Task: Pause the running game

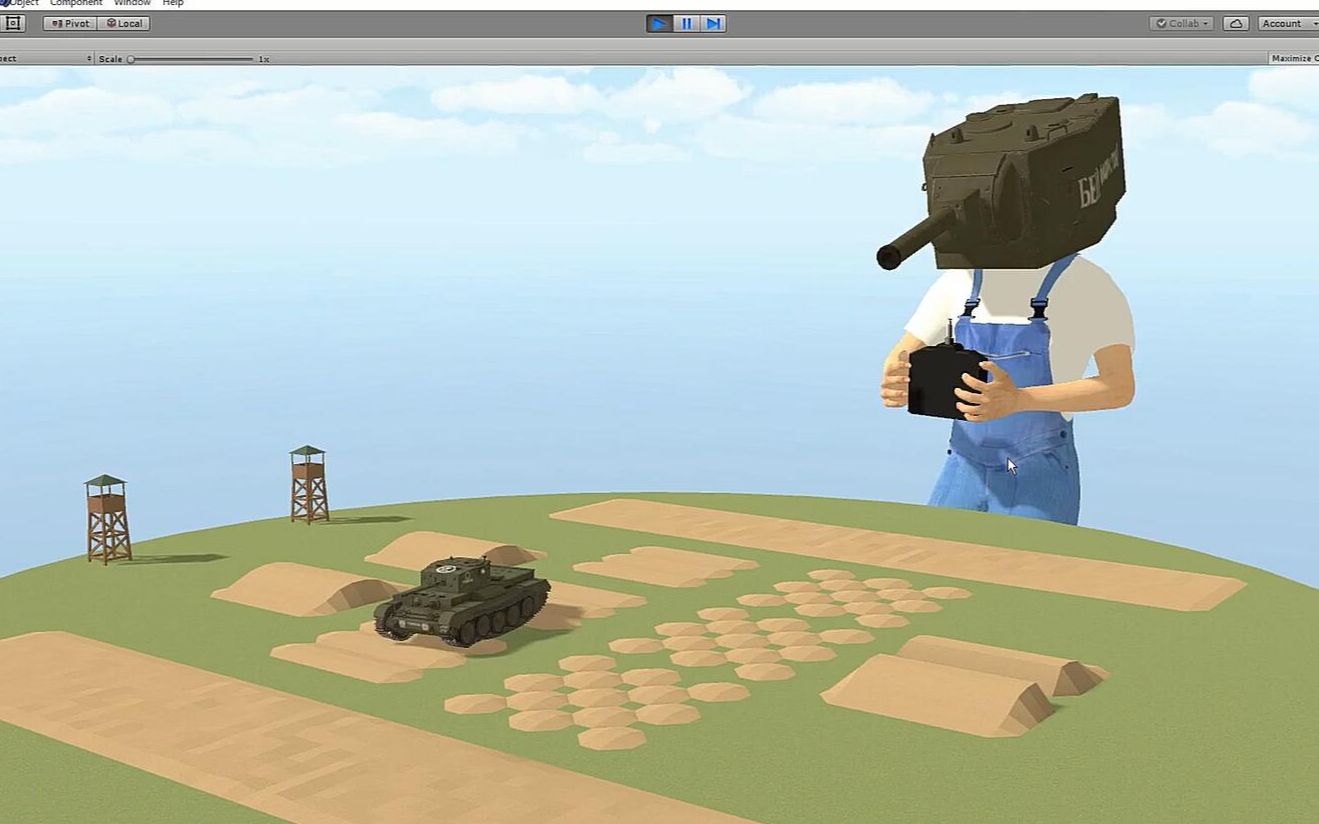Action: coord(686,23)
